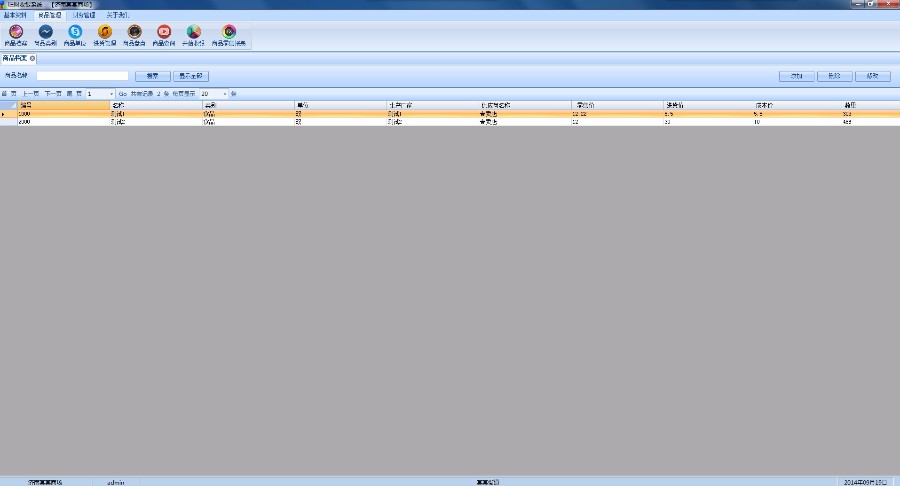Screen dimensions: 900x486
Task: Close the open document tab via its X
Action: (33, 59)
